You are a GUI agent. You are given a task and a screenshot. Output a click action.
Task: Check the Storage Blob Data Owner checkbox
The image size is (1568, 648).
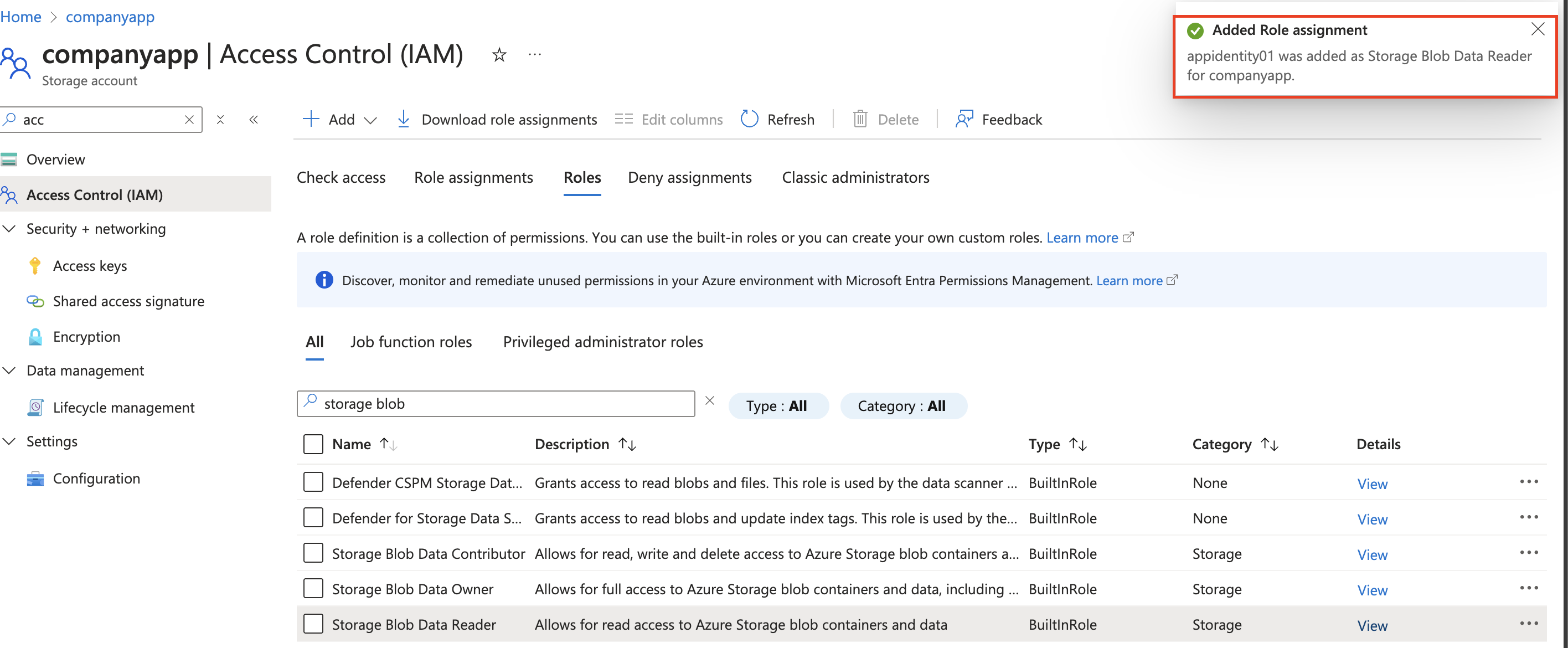click(313, 588)
